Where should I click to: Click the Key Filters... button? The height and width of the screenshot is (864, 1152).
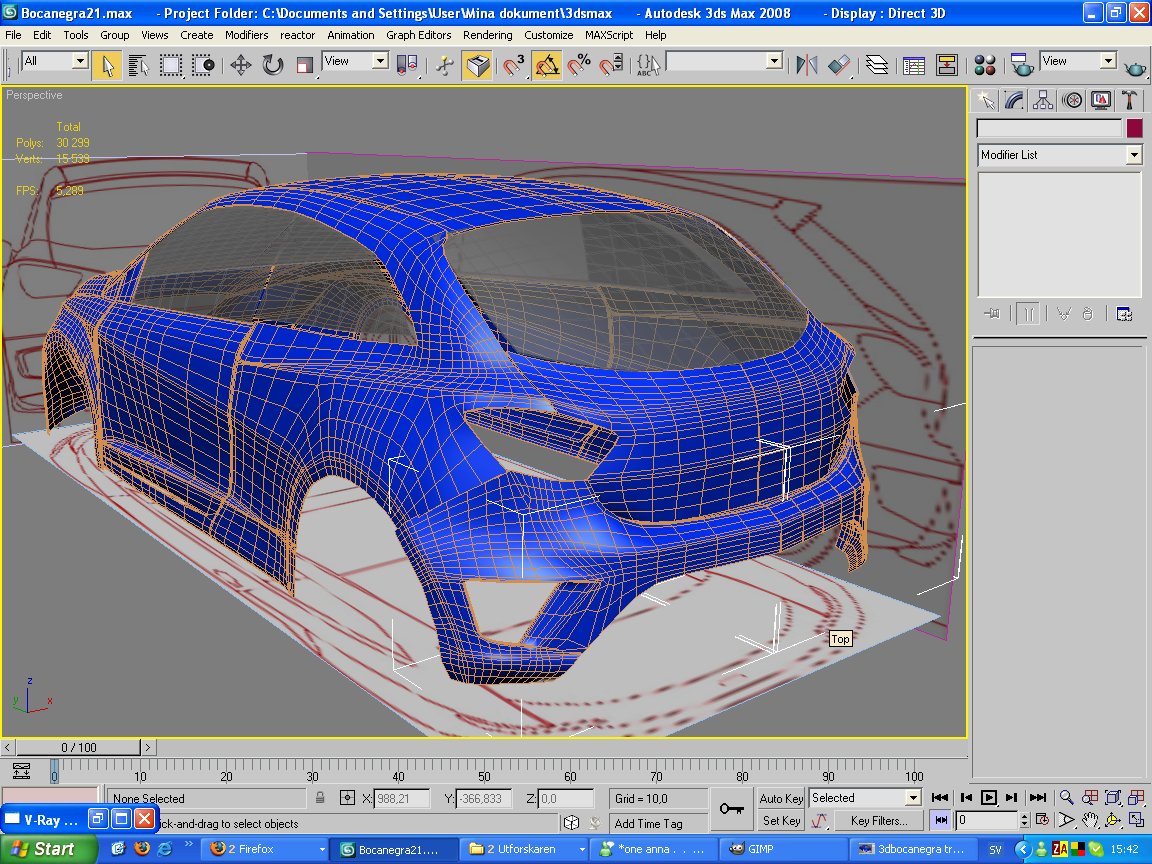(879, 821)
